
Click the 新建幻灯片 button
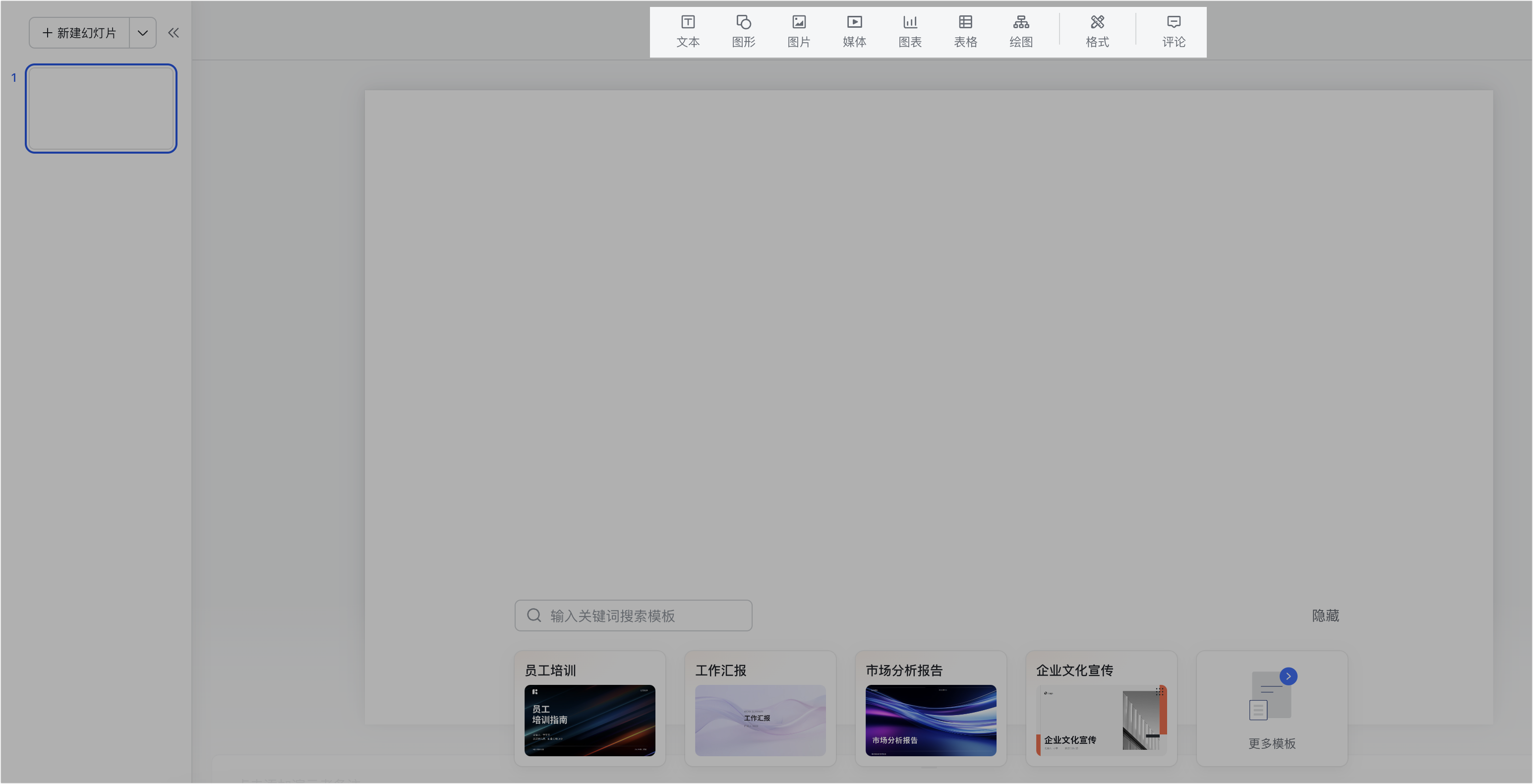(79, 33)
